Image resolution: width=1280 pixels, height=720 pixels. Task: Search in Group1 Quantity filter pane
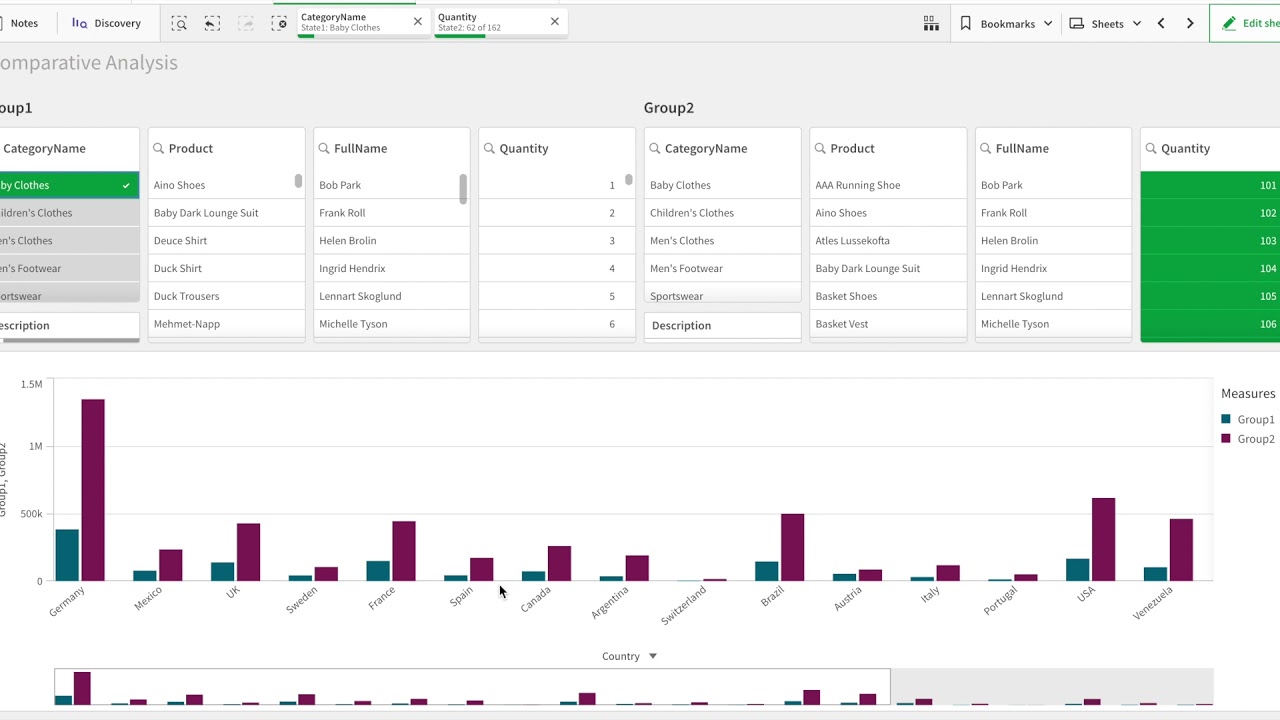click(x=490, y=148)
